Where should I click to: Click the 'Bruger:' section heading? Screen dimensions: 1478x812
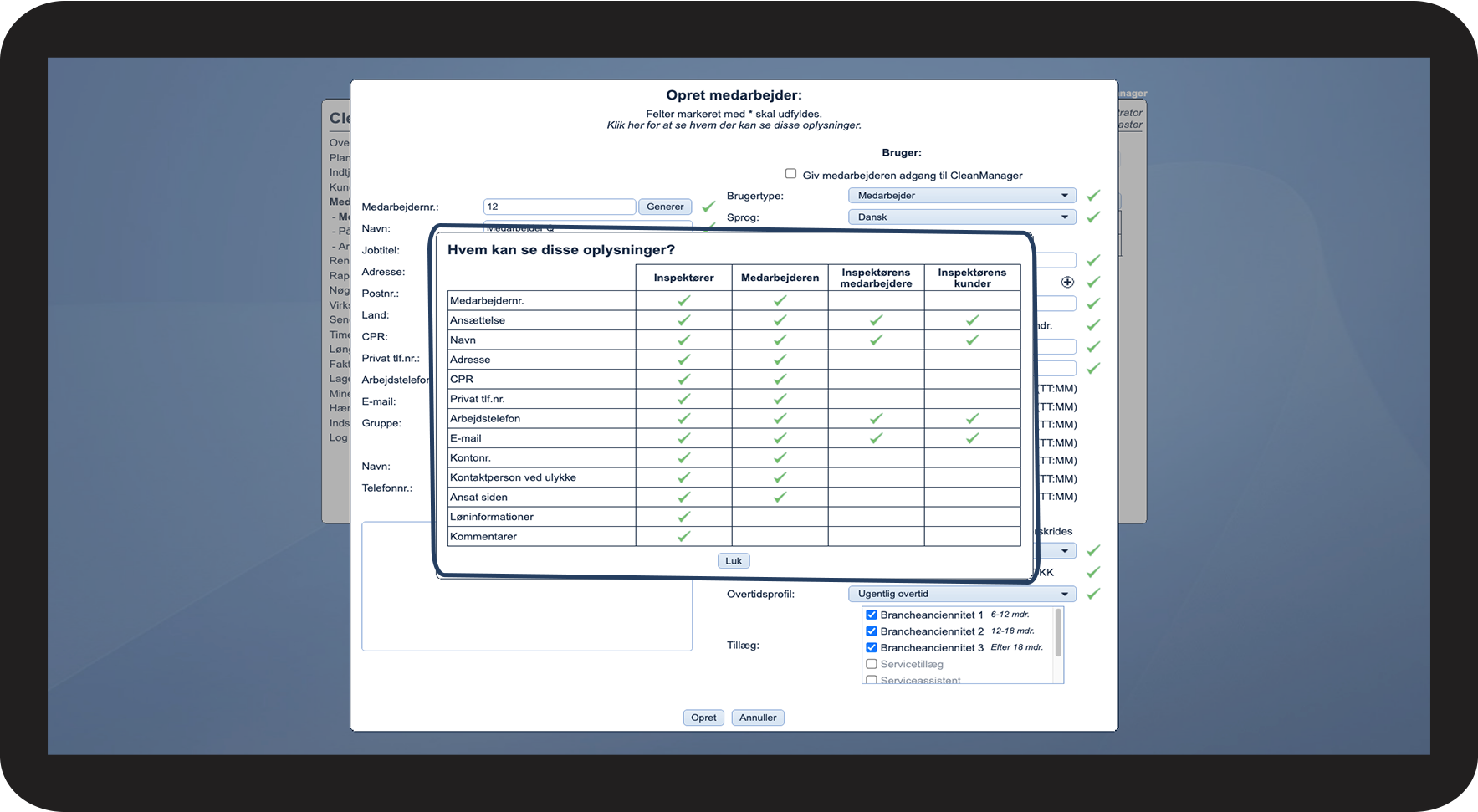tap(902, 153)
